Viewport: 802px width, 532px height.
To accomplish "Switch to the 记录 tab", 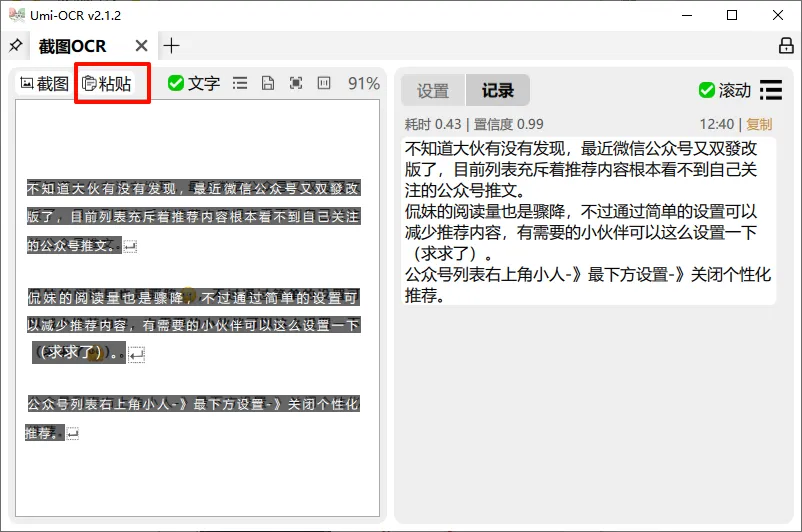I will 498,91.
